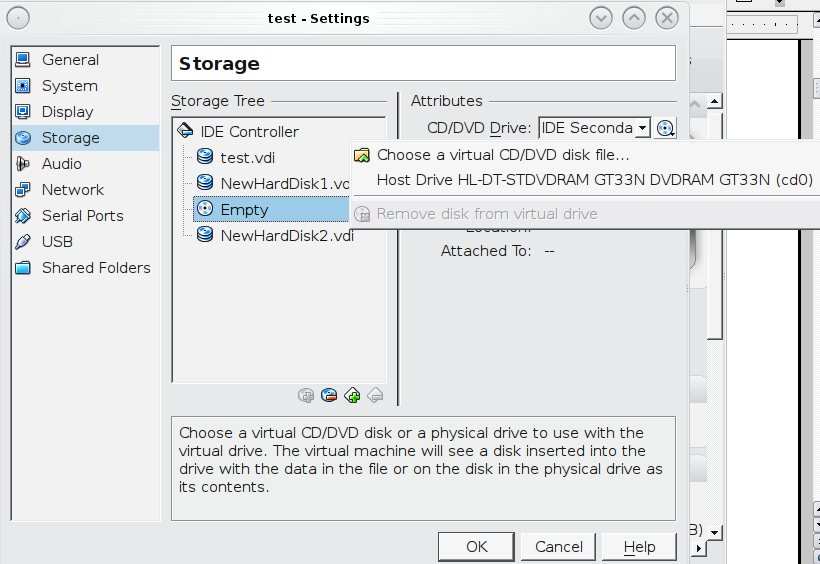Select Host Drive HL-DT-ST DVDRAM GT33N
Image resolution: width=820 pixels, height=564 pixels.
(x=594, y=180)
